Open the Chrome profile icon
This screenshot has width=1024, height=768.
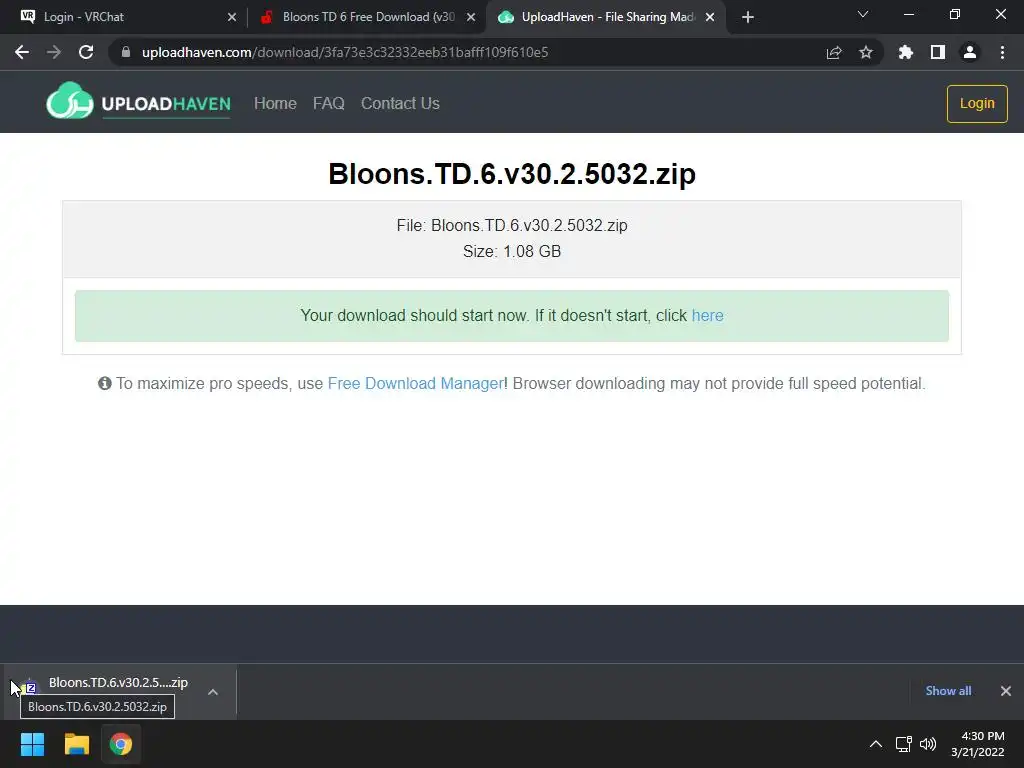pyautogui.click(x=970, y=52)
